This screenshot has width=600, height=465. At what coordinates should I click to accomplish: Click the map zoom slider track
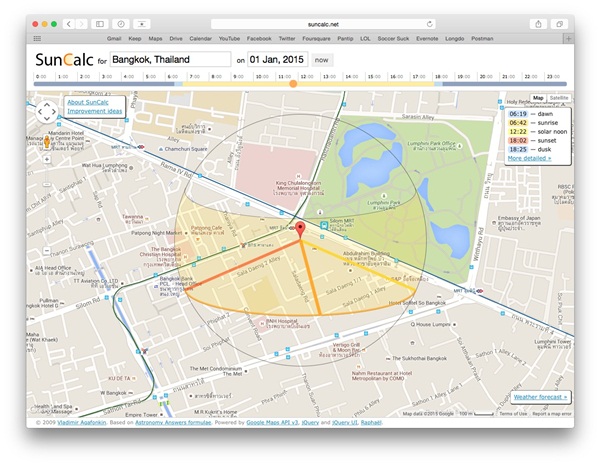point(47,205)
